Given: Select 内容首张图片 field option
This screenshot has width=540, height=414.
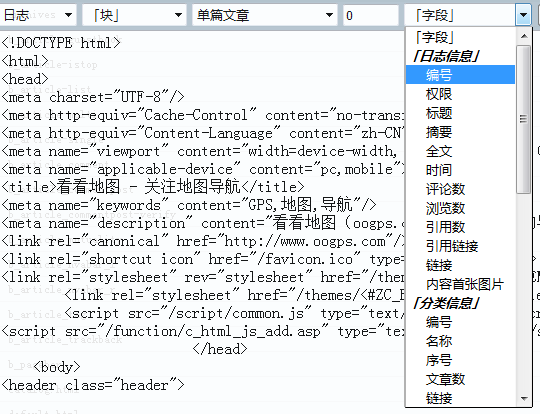Looking at the screenshot, I should [460, 284].
